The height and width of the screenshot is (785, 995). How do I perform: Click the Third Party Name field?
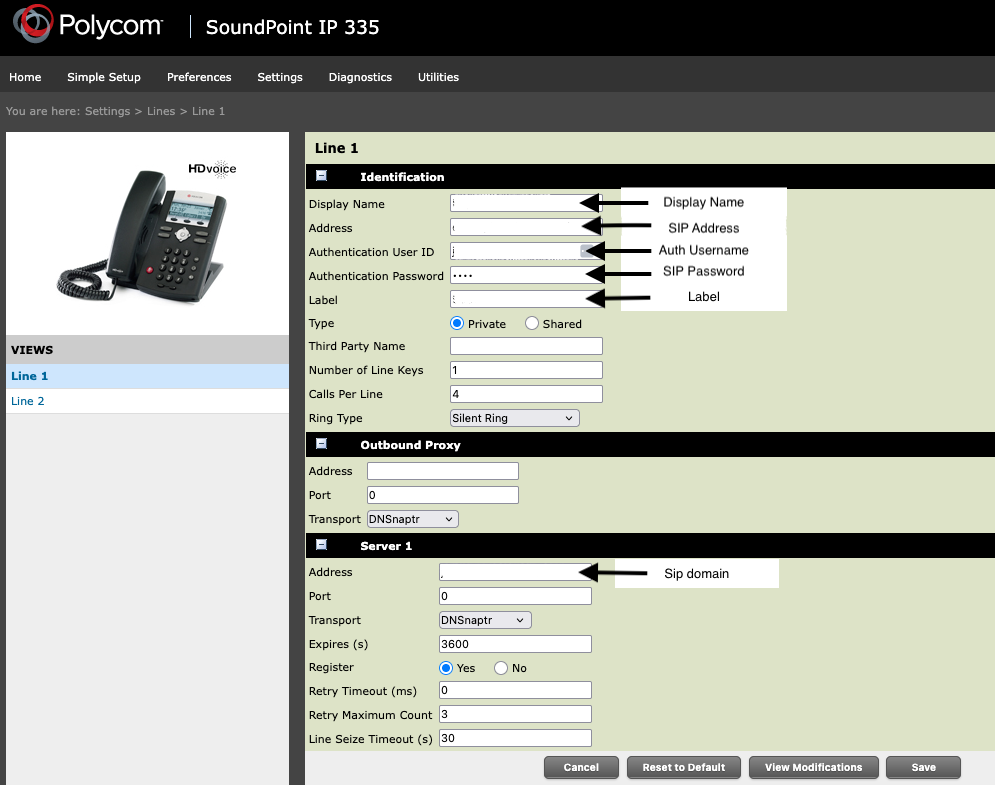(x=526, y=346)
